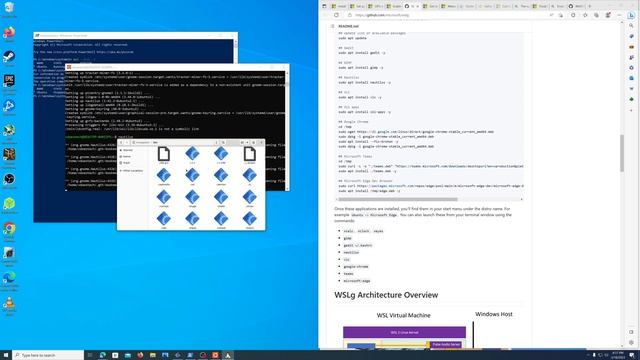Click Edge address bar with github.com URL

coord(447,15)
